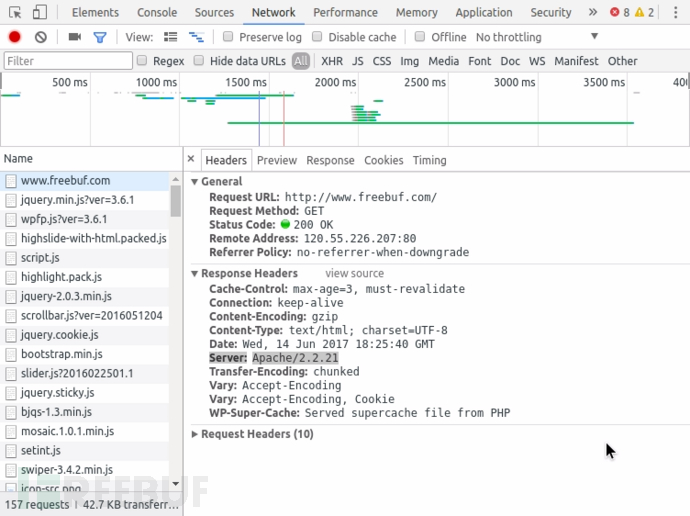
Task: Enable the Preserve log checkbox
Action: 229,37
